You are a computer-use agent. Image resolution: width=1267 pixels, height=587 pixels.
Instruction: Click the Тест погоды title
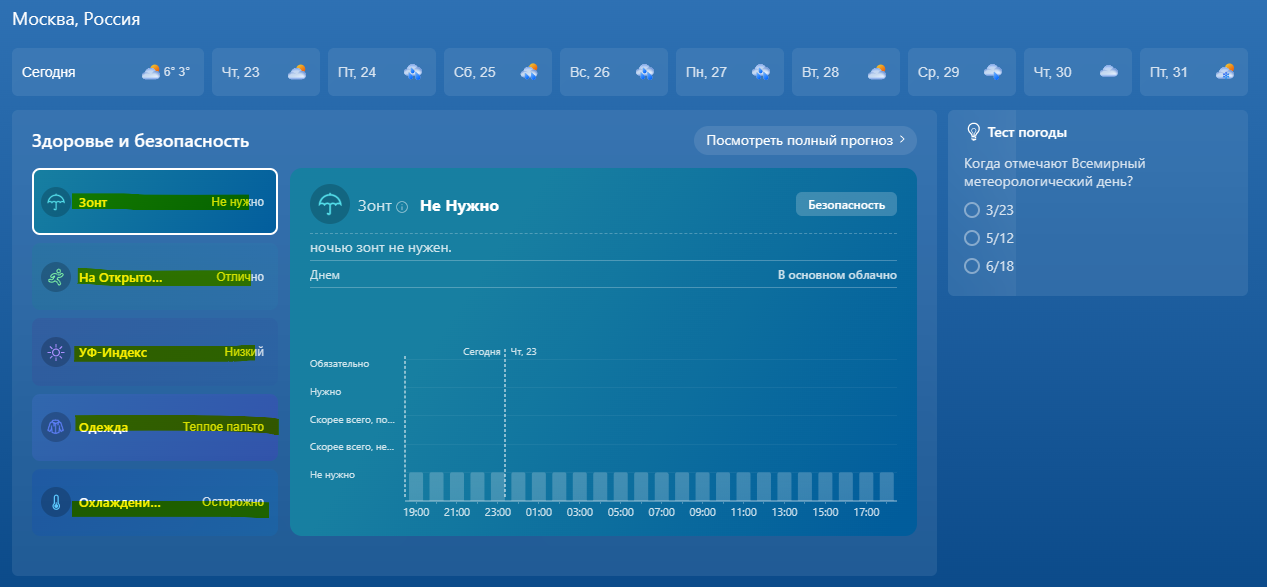1027,132
